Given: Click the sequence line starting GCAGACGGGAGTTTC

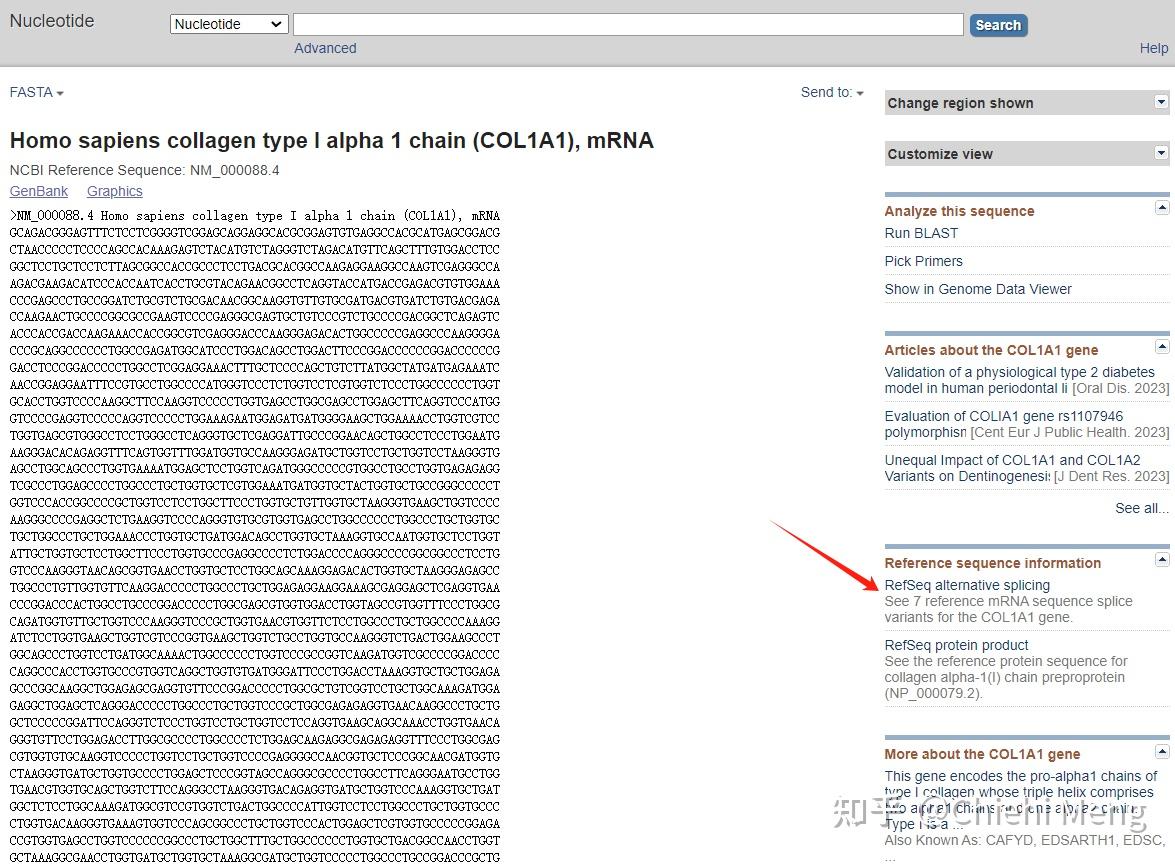Looking at the screenshot, I should [255, 233].
